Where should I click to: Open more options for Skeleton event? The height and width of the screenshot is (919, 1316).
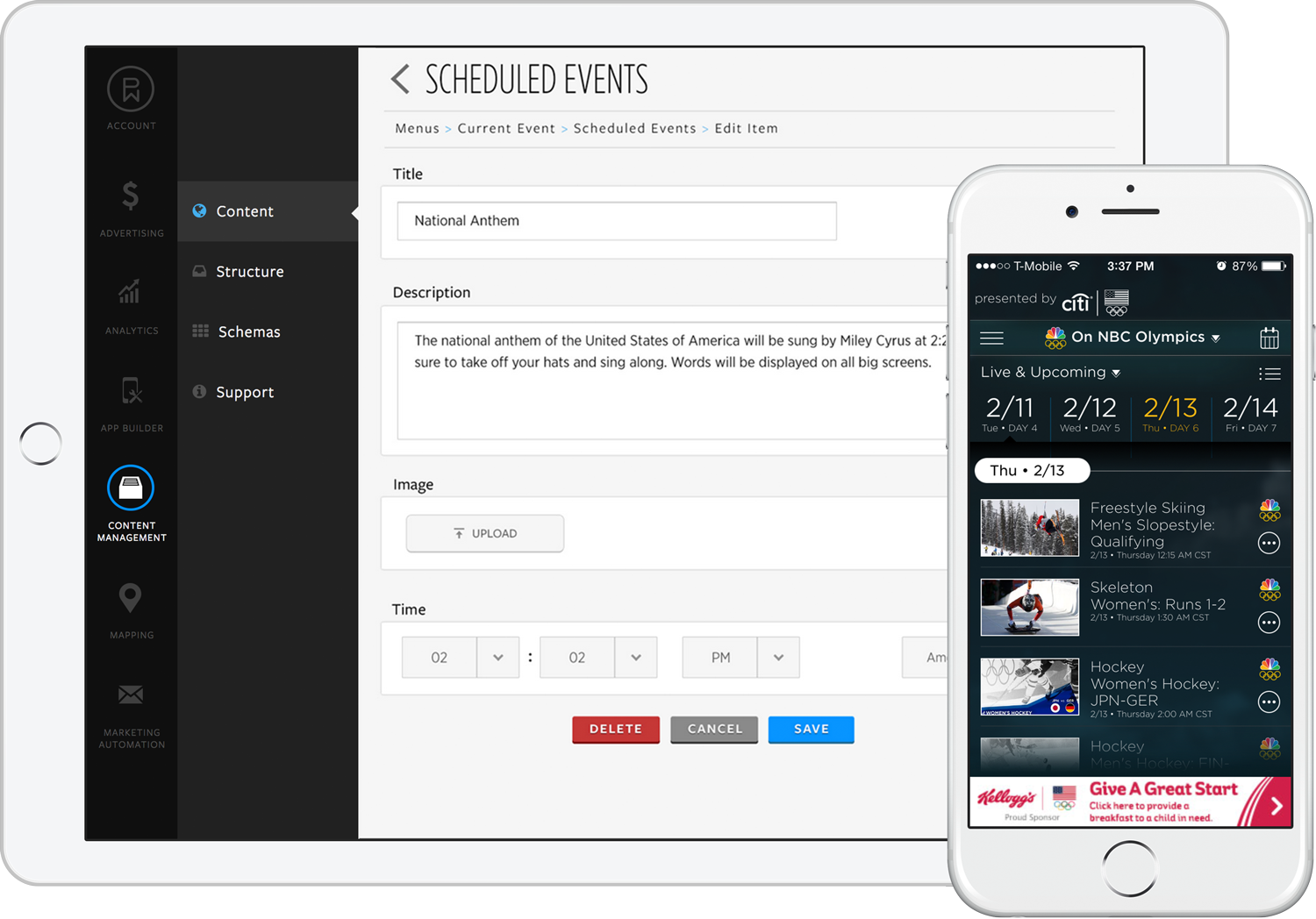(x=1269, y=623)
